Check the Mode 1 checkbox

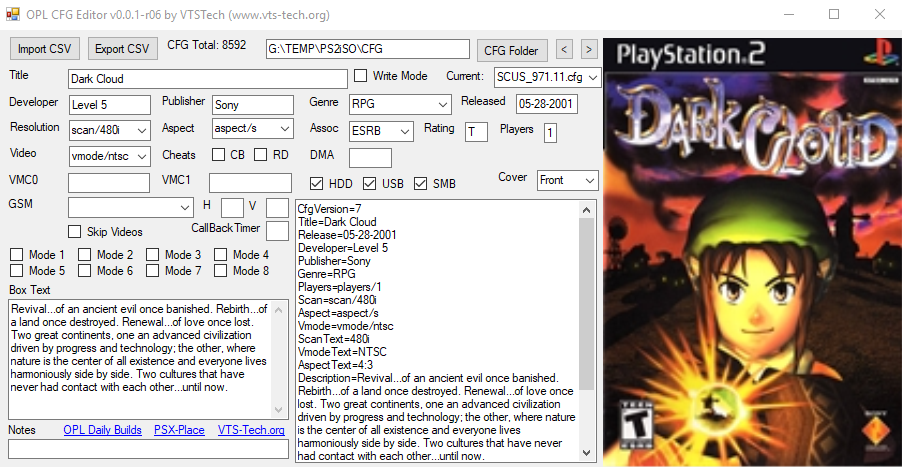(x=17, y=254)
